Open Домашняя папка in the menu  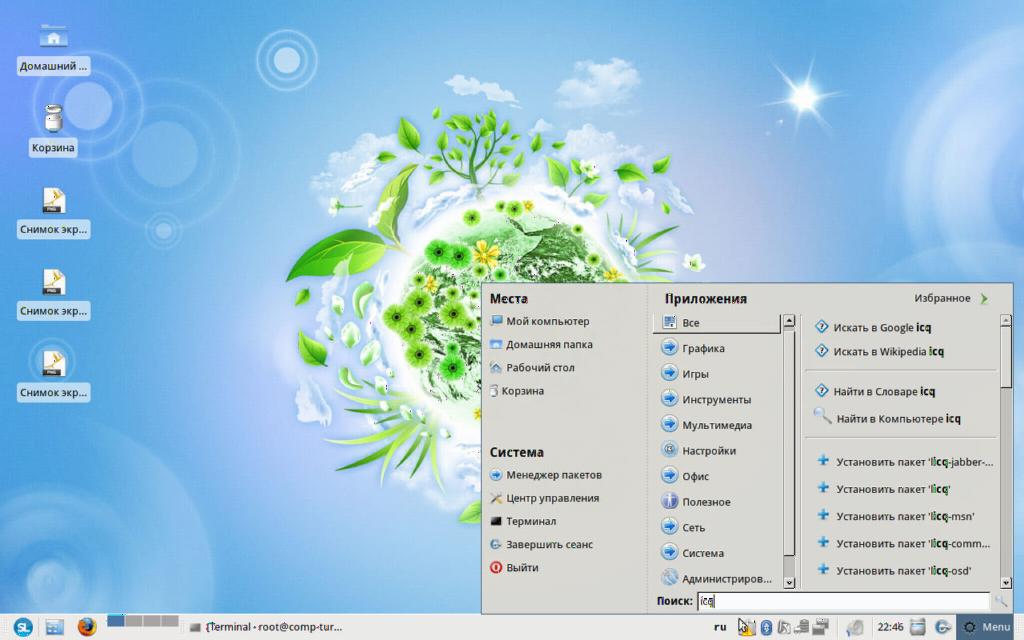pos(541,344)
